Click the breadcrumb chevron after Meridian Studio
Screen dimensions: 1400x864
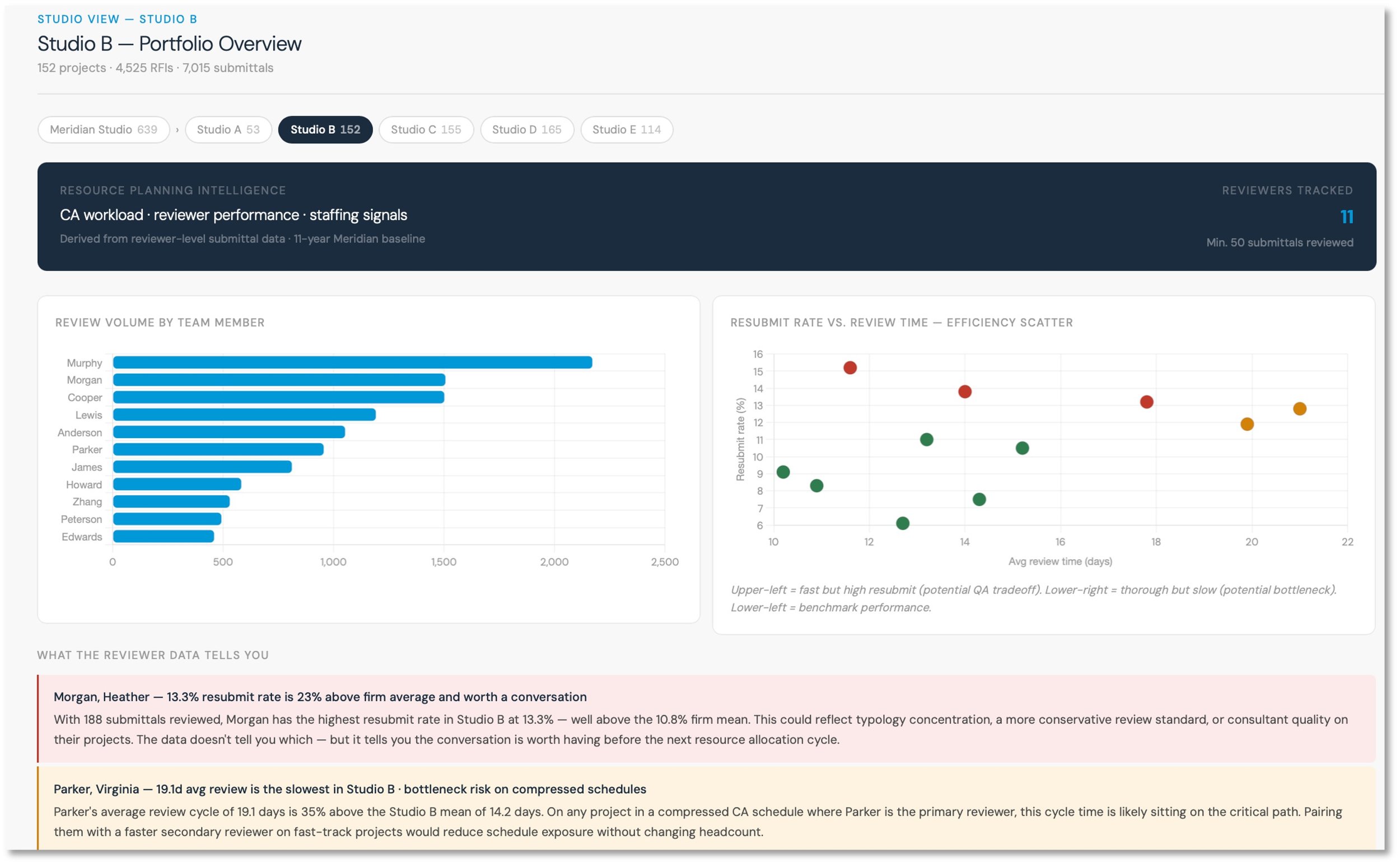pyautogui.click(x=178, y=131)
